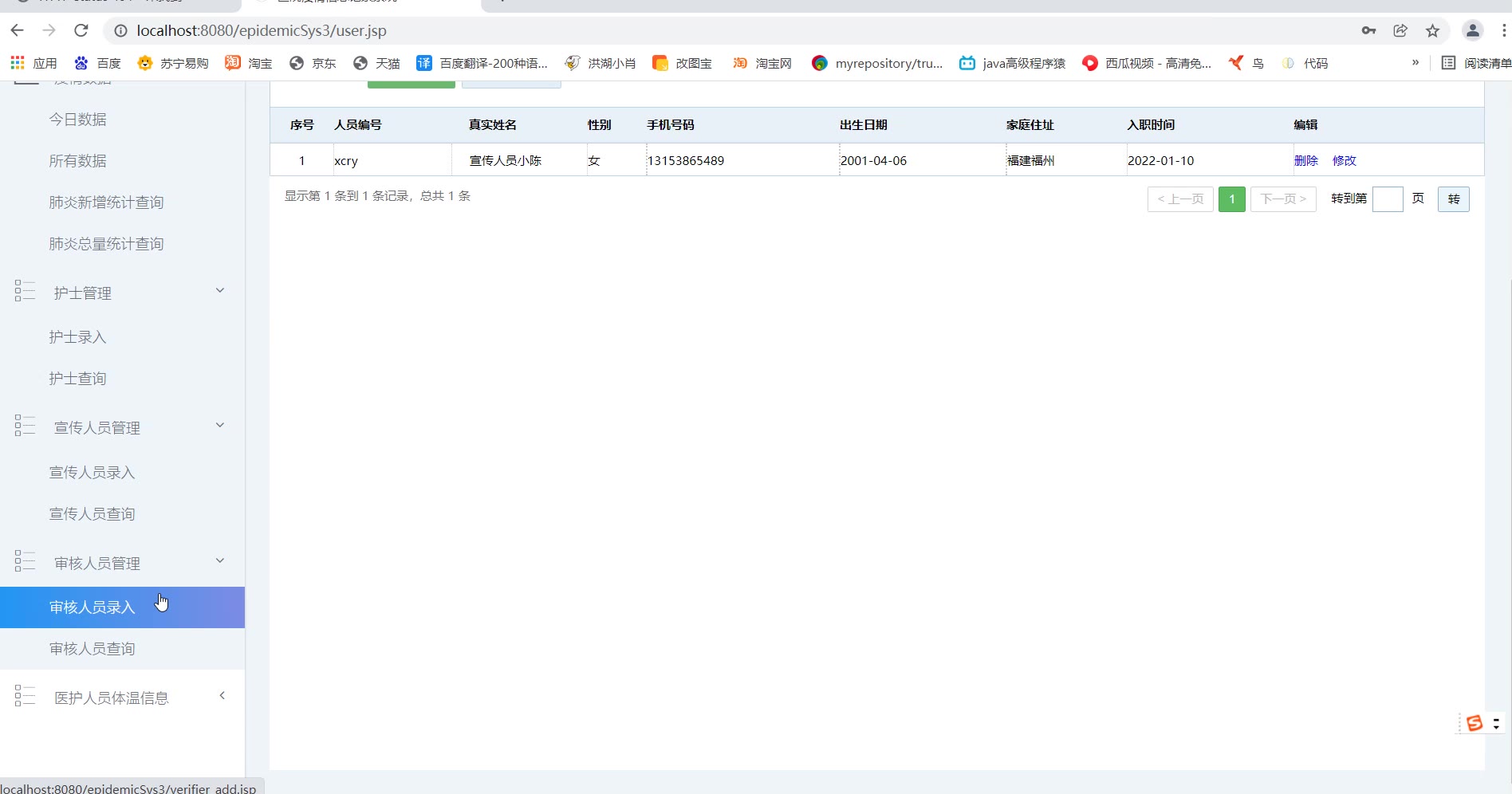Bookmark this page with the star

pos(1432,30)
